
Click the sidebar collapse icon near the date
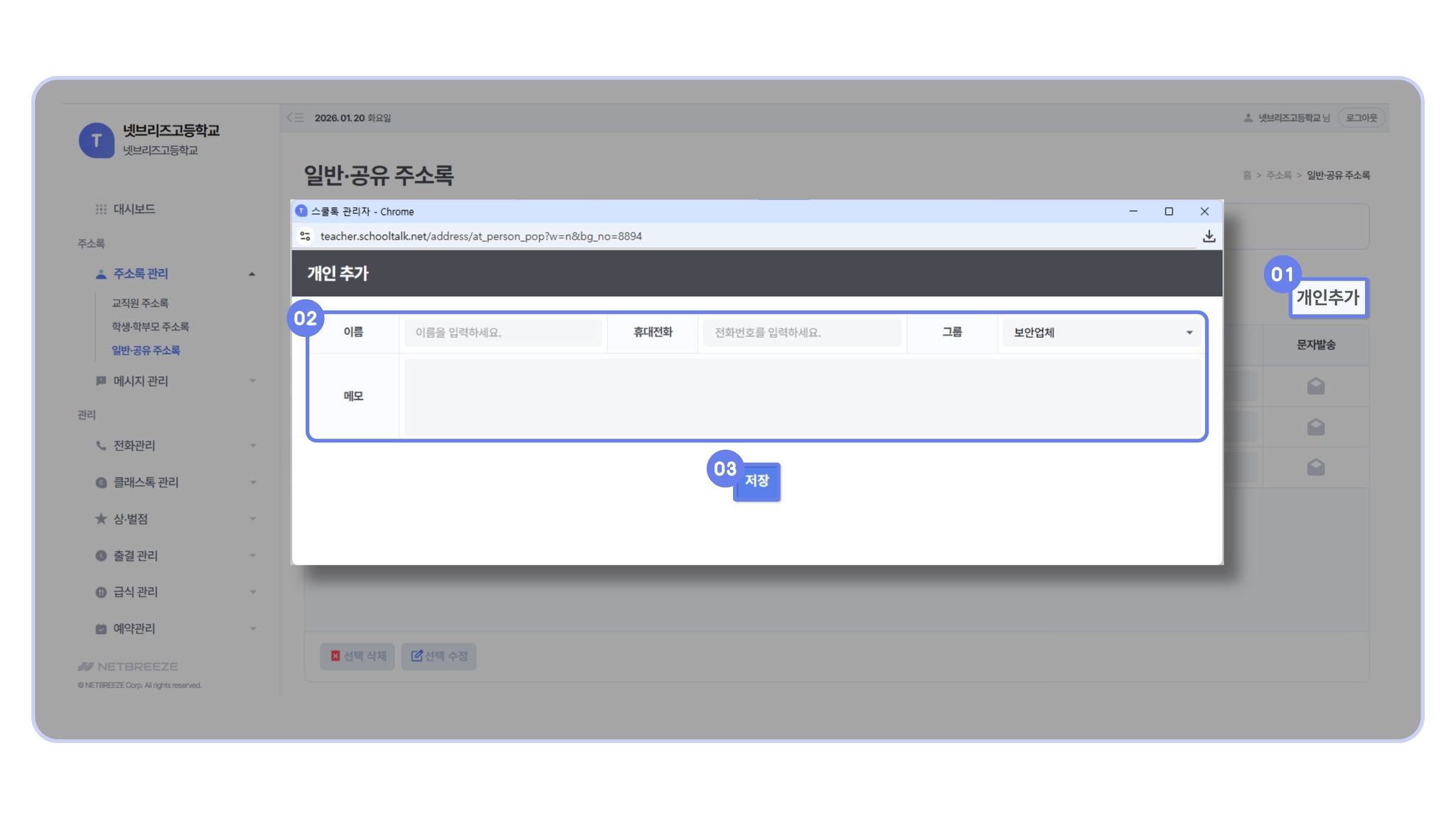[295, 118]
